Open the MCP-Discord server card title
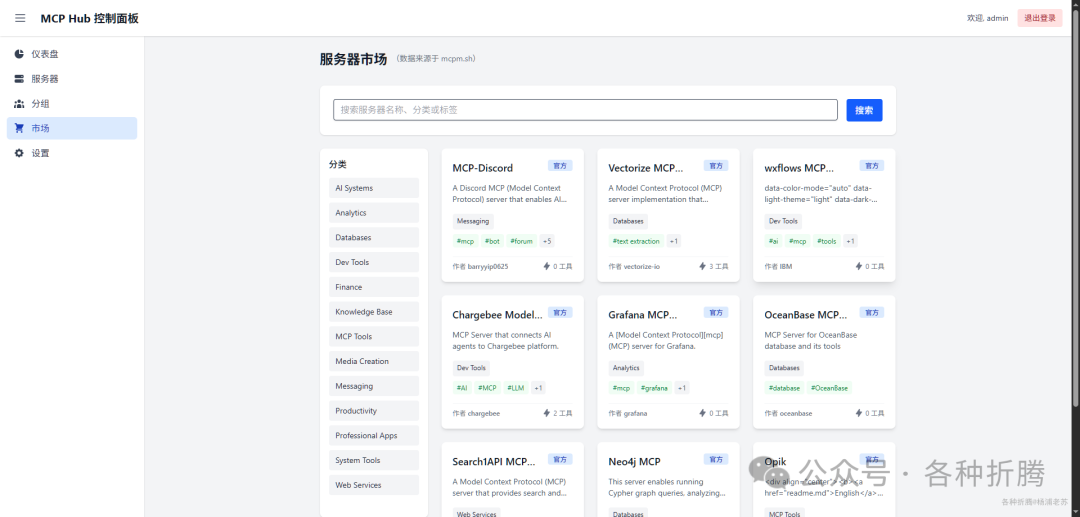The width and height of the screenshot is (1080, 517). 482,168
